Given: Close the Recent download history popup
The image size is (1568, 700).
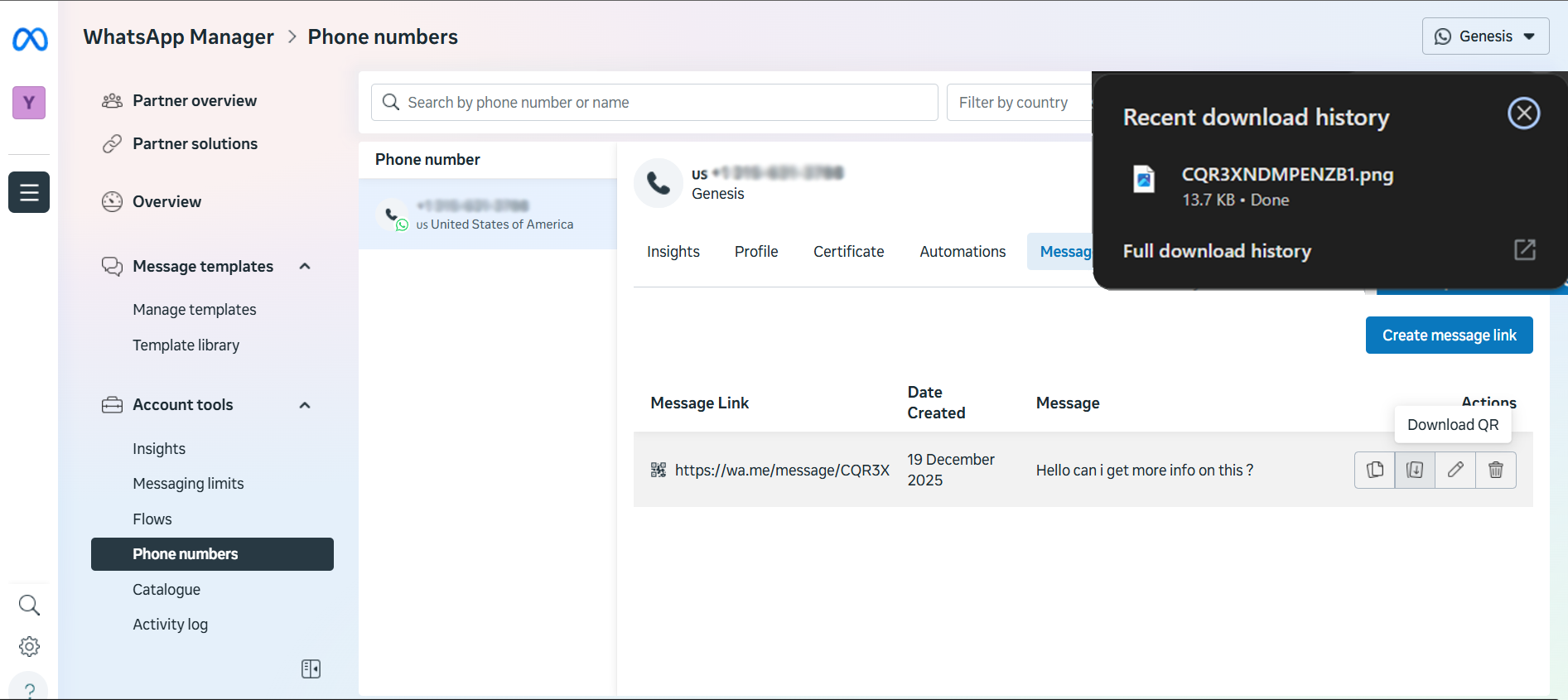Looking at the screenshot, I should click(x=1523, y=113).
